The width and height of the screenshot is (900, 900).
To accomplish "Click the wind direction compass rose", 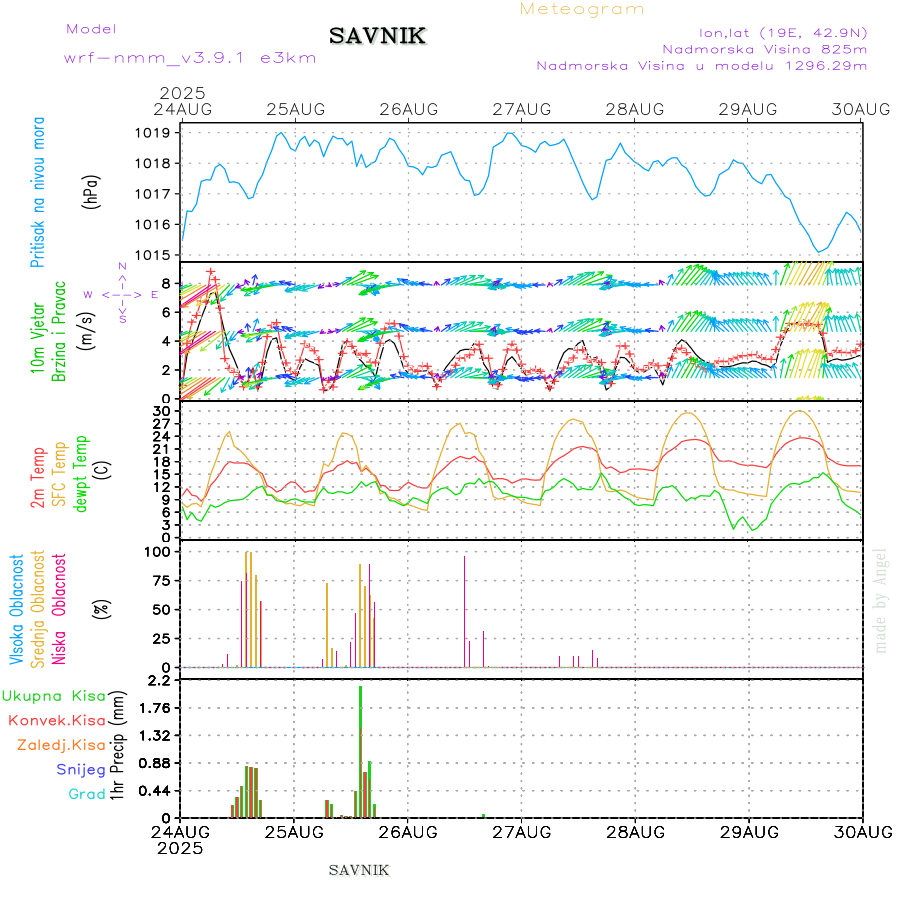I will pyautogui.click(x=121, y=295).
